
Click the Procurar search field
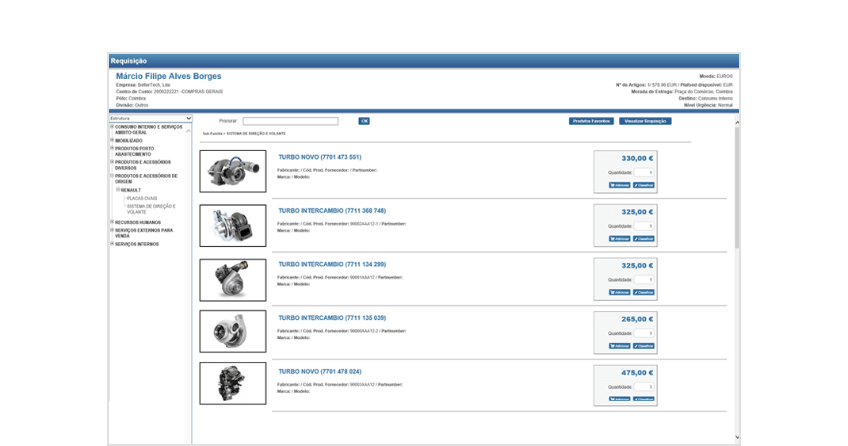click(290, 121)
